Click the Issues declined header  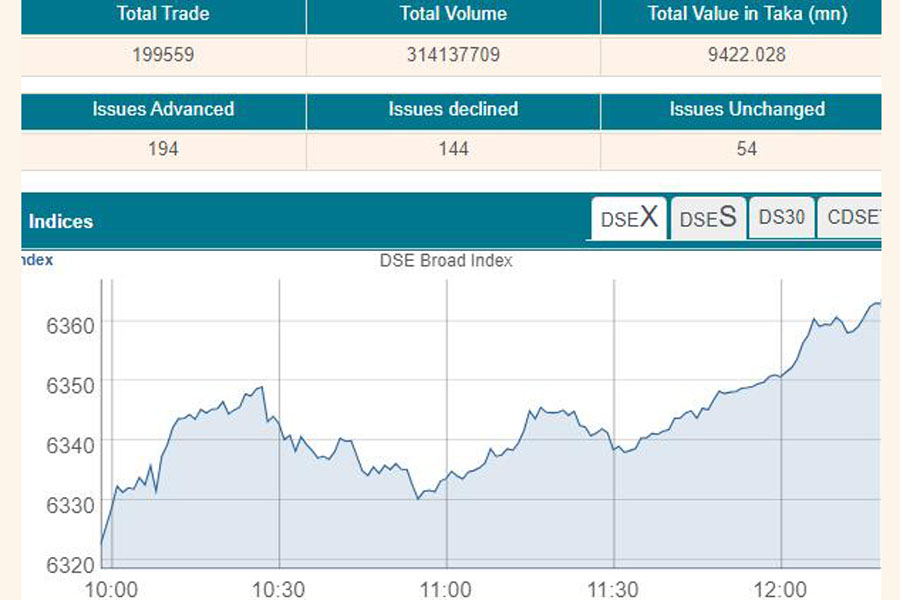click(453, 110)
